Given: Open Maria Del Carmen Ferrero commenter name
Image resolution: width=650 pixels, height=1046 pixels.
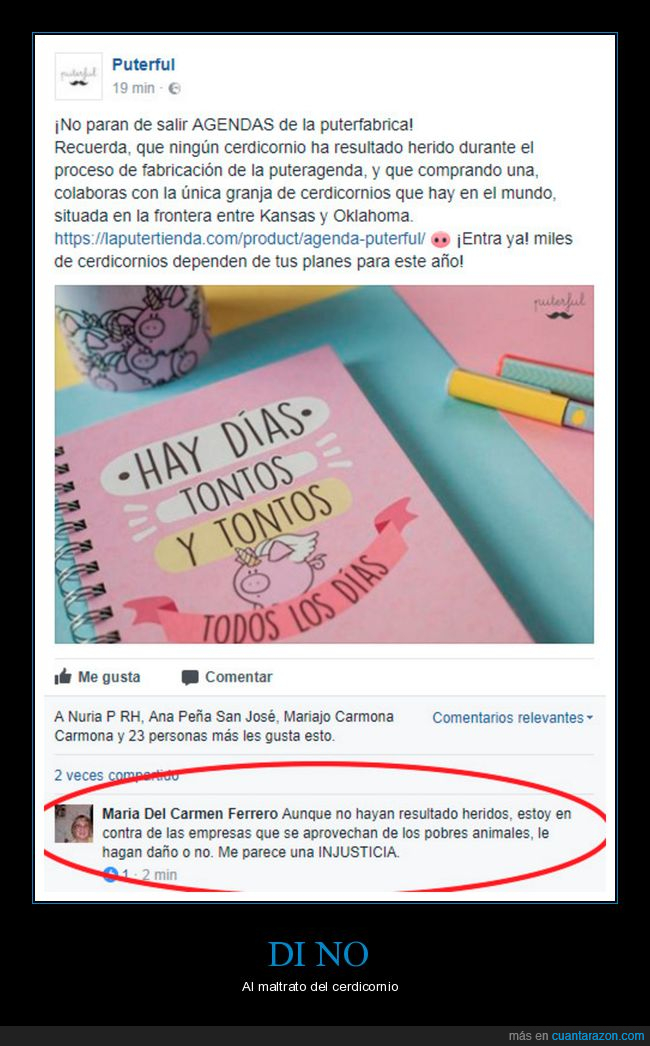Looking at the screenshot, I should [190, 814].
